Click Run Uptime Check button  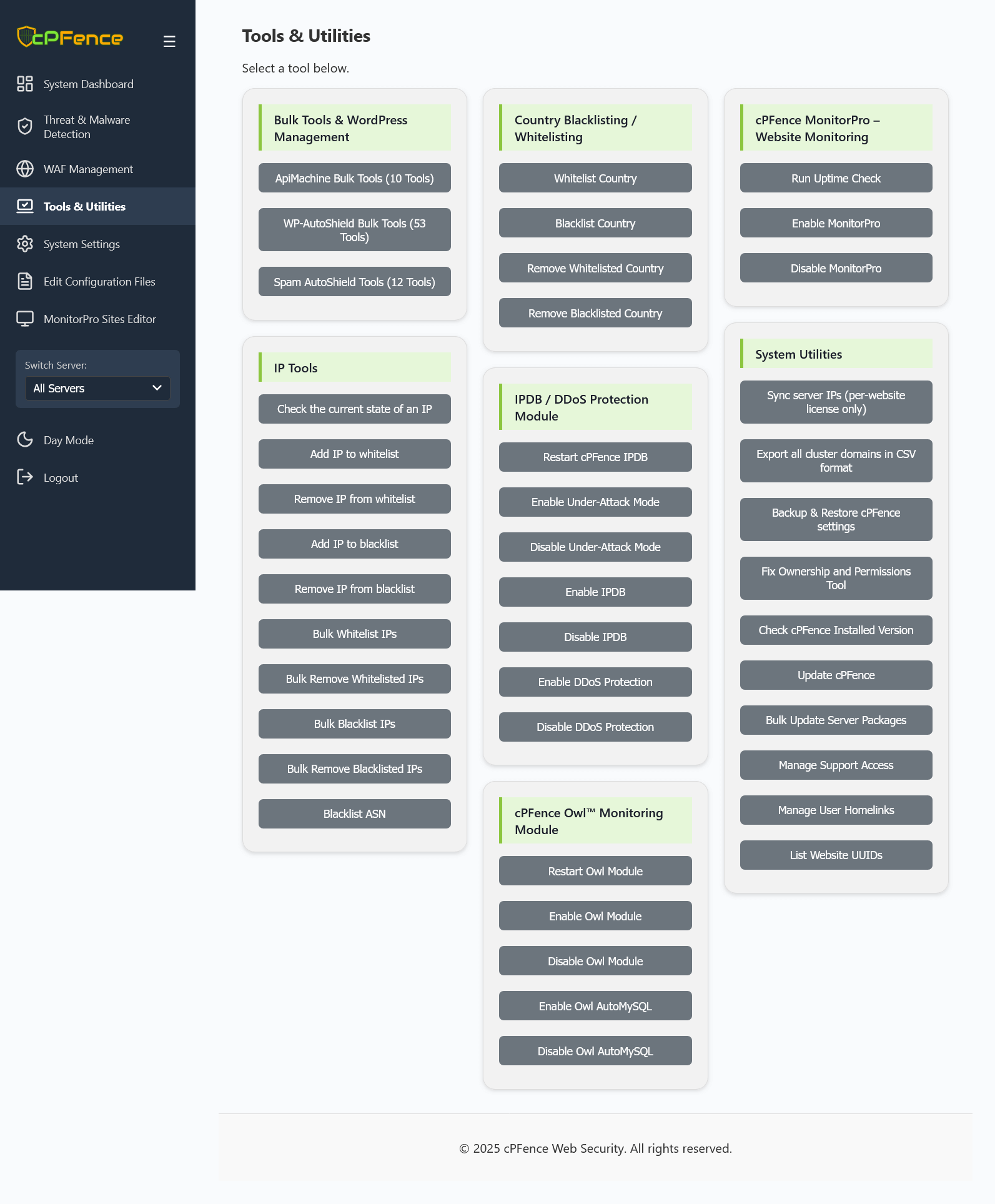pos(836,178)
